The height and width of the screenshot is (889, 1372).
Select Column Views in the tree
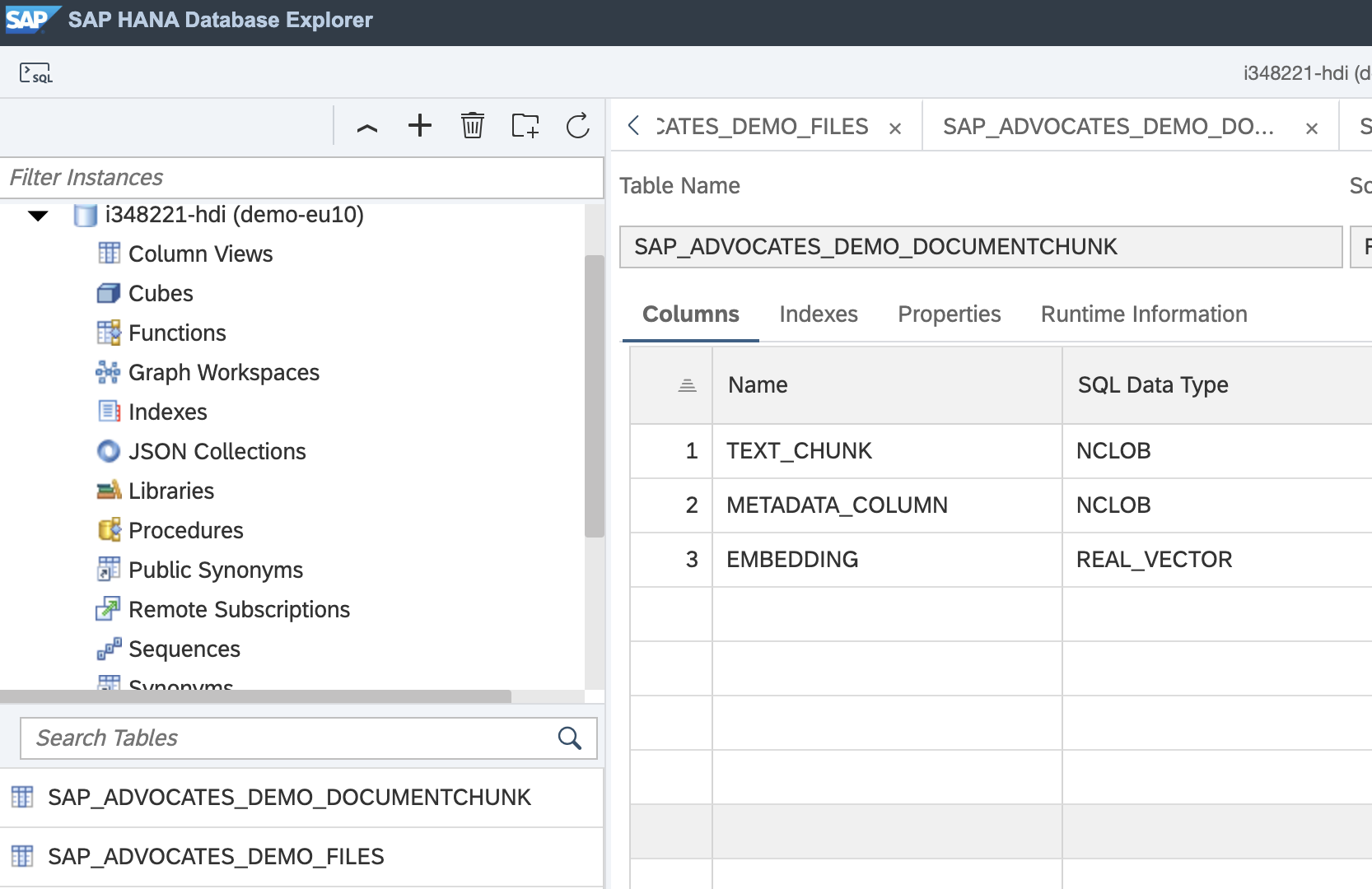pos(200,254)
